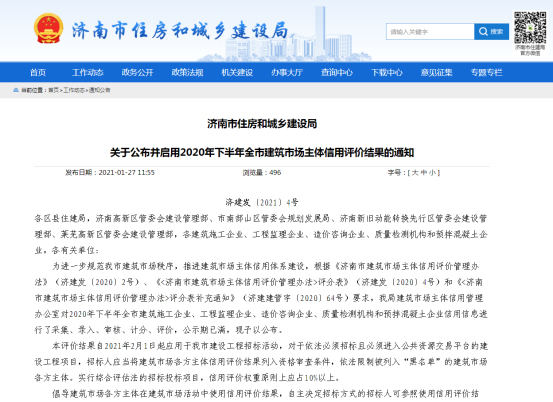The height and width of the screenshot is (402, 553).
Task: Click the 工作动态 breadcrumb link
Action: click(74, 90)
